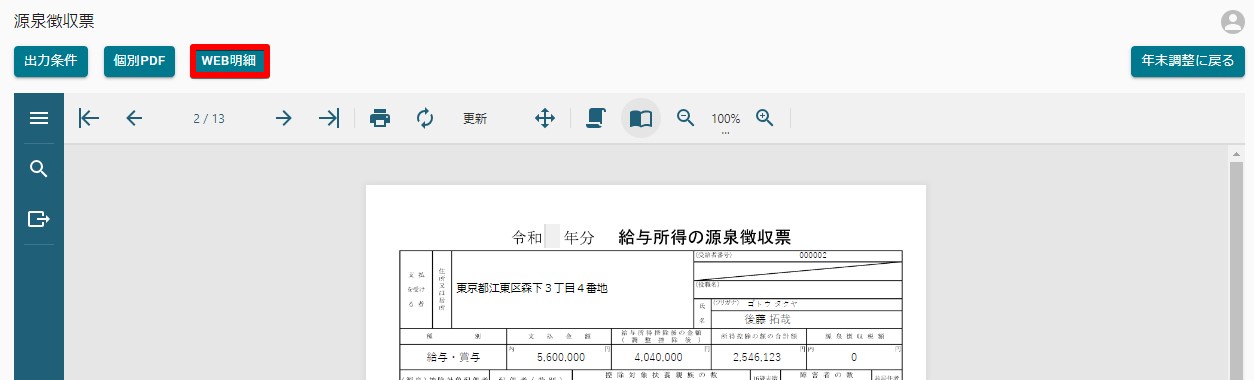
Task: Switch to continuous scroll view
Action: (596, 118)
